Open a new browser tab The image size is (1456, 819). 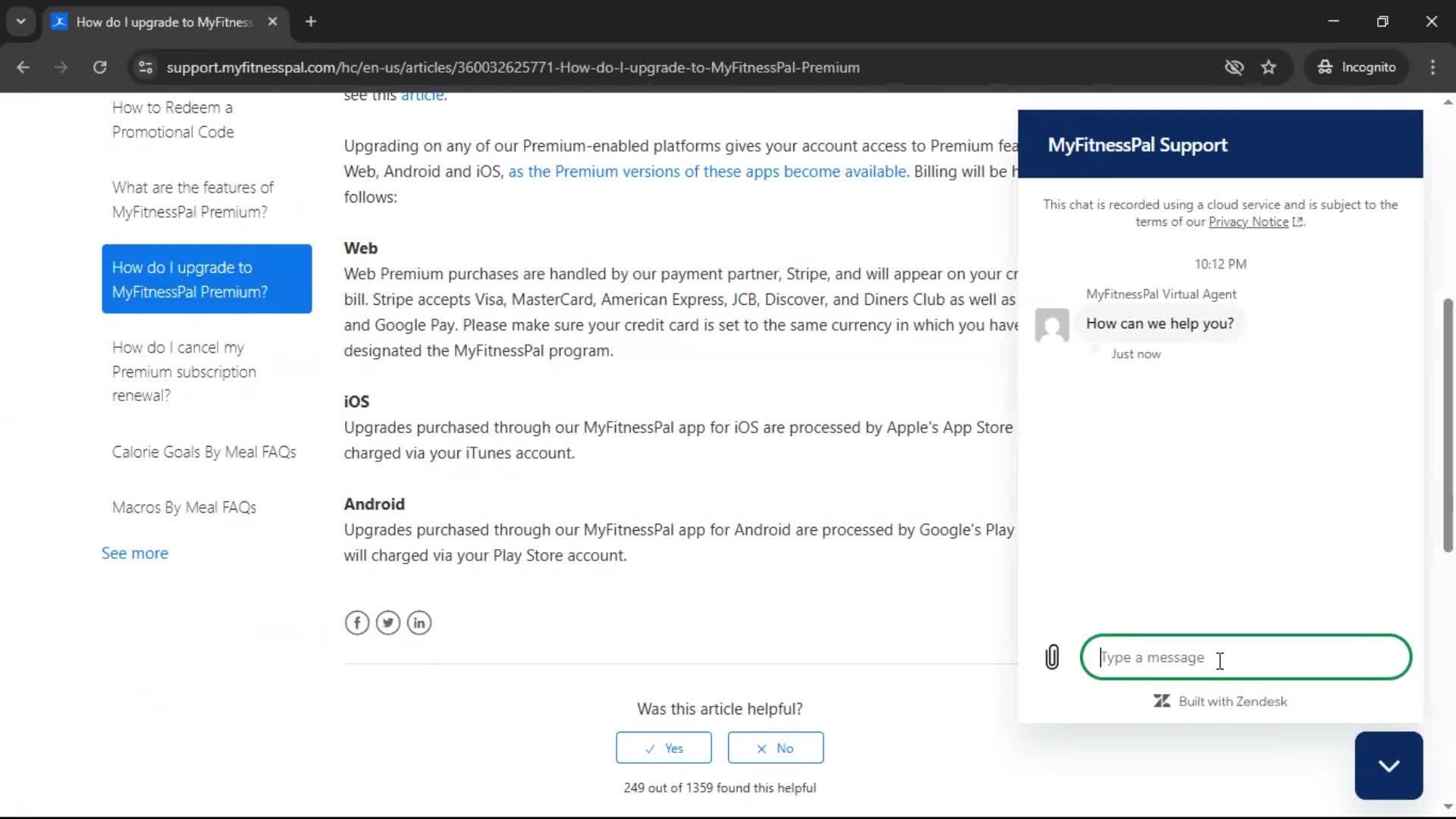pos(311,22)
